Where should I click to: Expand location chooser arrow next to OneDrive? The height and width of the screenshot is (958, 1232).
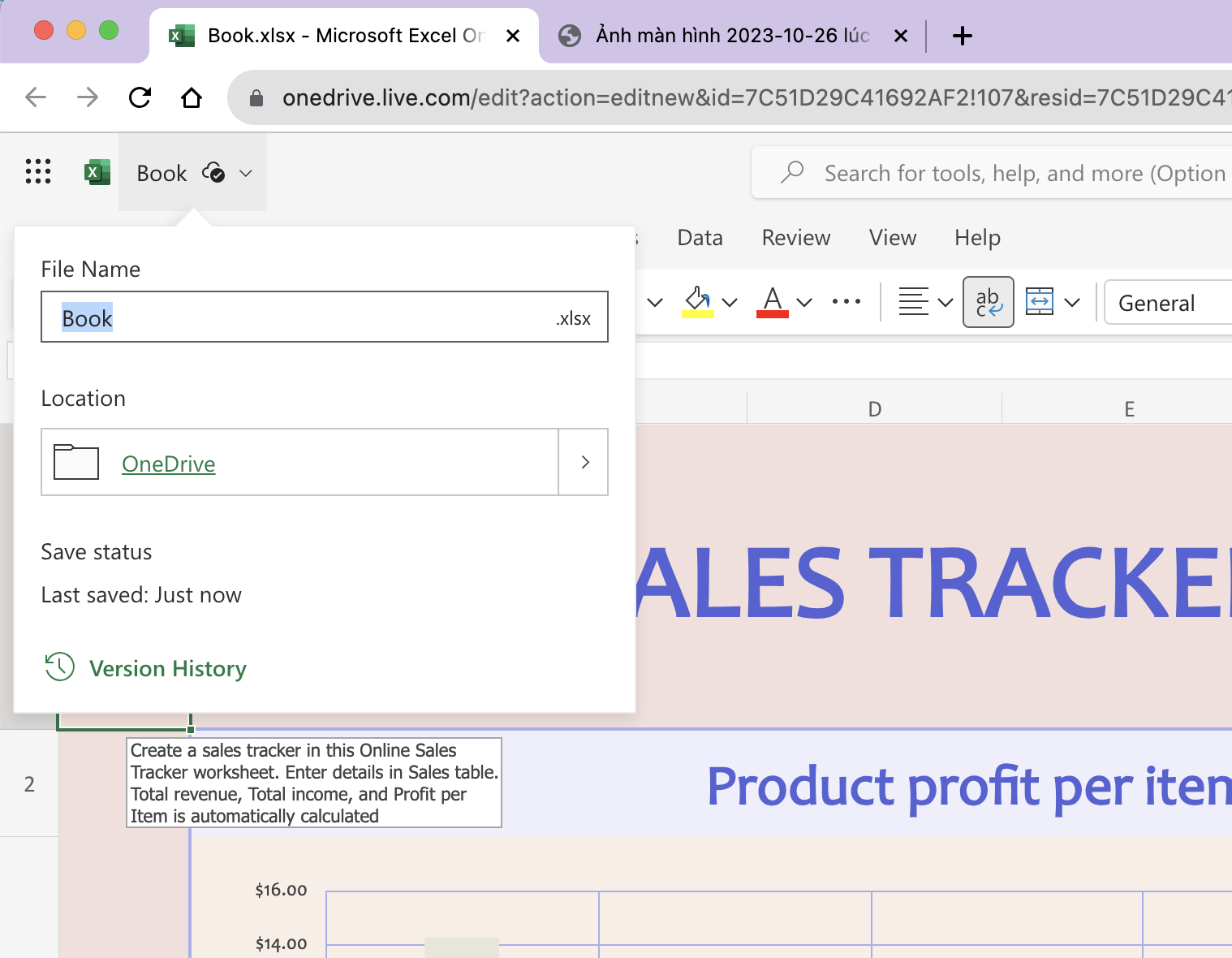click(584, 462)
